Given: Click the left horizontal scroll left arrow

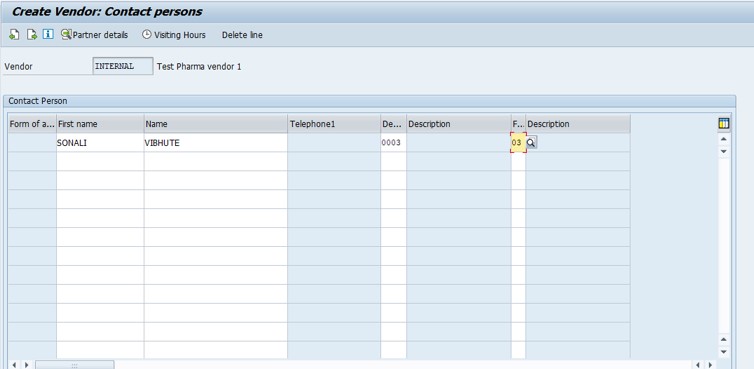Looking at the screenshot, I should pos(14,365).
